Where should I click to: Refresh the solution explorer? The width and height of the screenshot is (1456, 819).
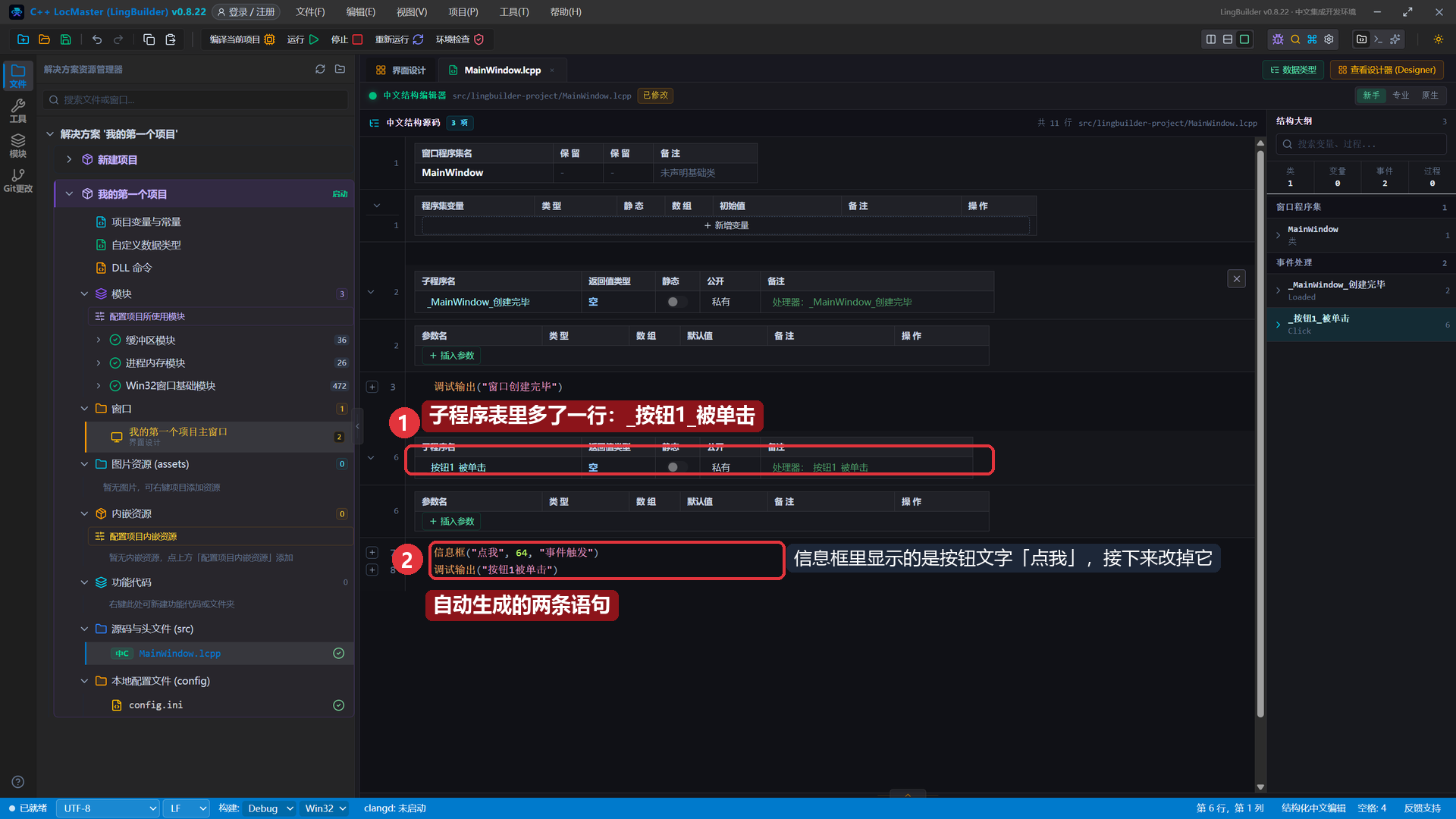pyautogui.click(x=320, y=69)
